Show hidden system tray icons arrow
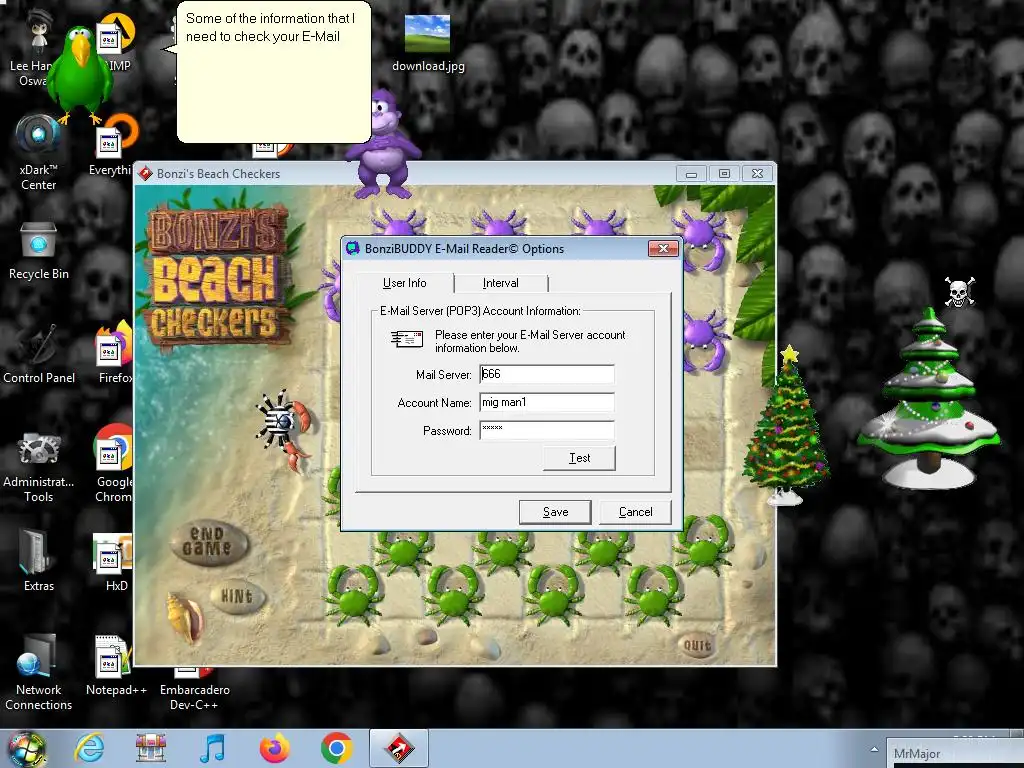Image resolution: width=1024 pixels, height=768 pixels. pos(874,748)
